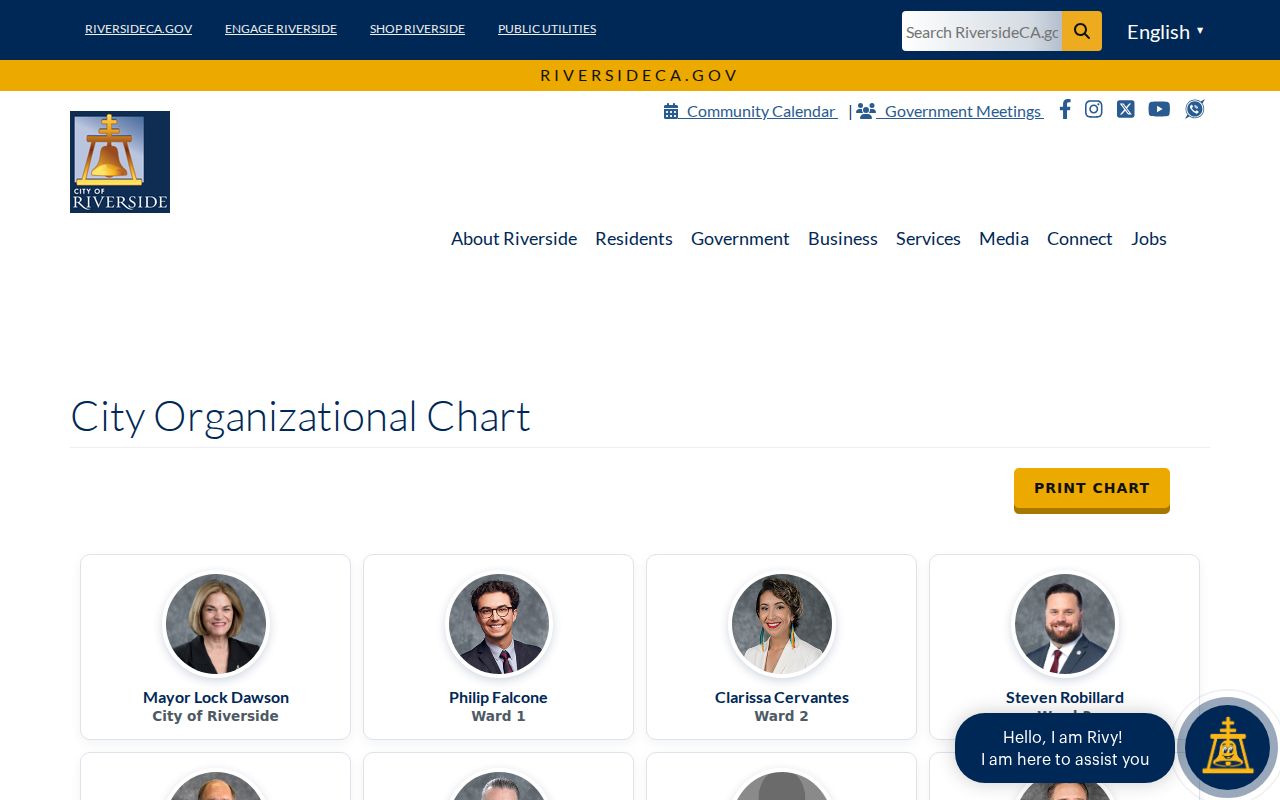1280x800 pixels.
Task: Open the Services menu
Action: click(928, 238)
